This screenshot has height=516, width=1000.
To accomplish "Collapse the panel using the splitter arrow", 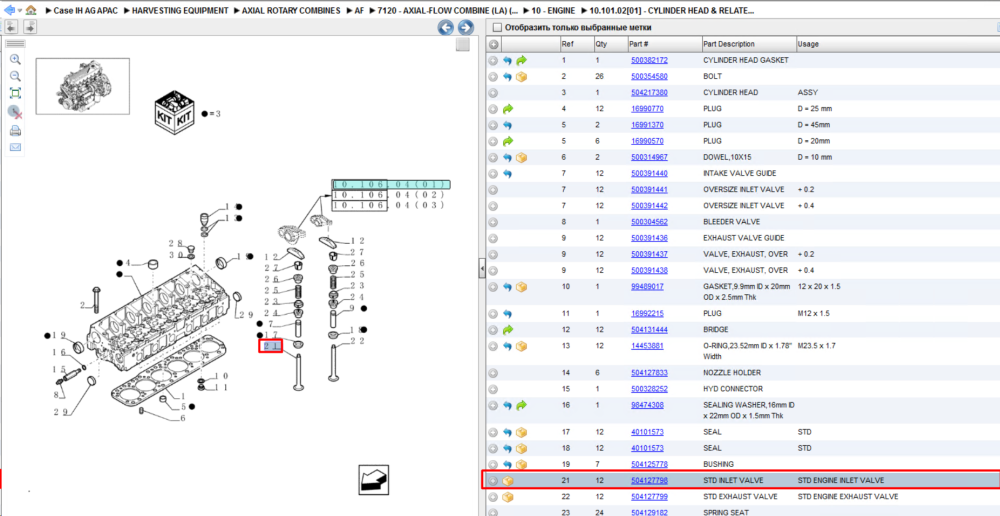I will [482, 269].
